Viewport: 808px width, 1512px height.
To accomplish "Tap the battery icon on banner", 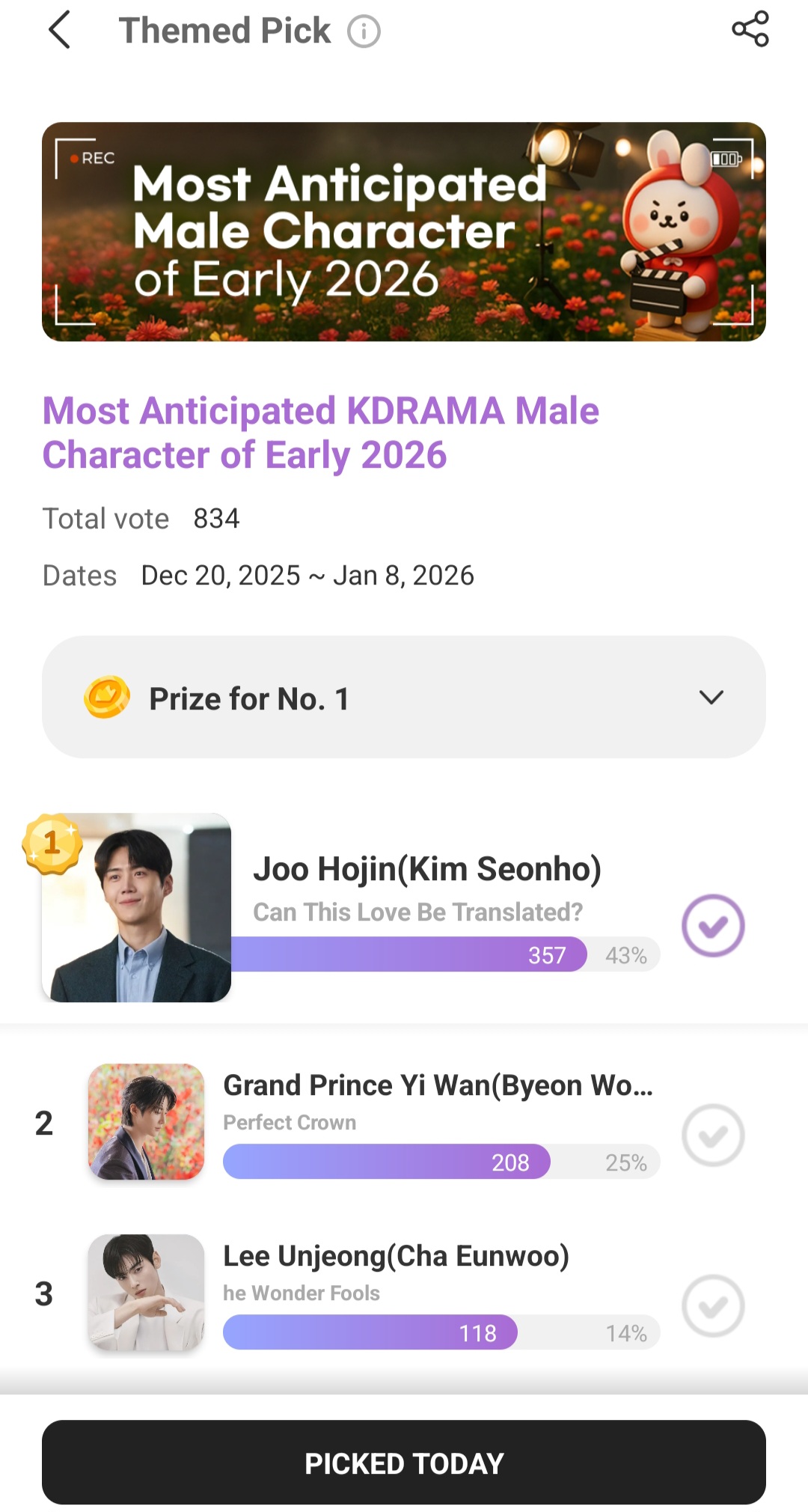I will coord(726,159).
